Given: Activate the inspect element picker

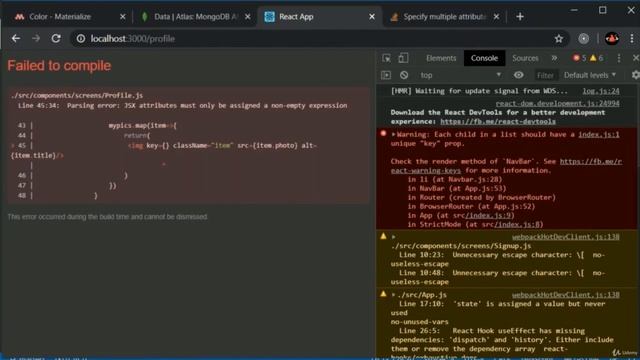Looking at the screenshot, I should click(386, 58).
